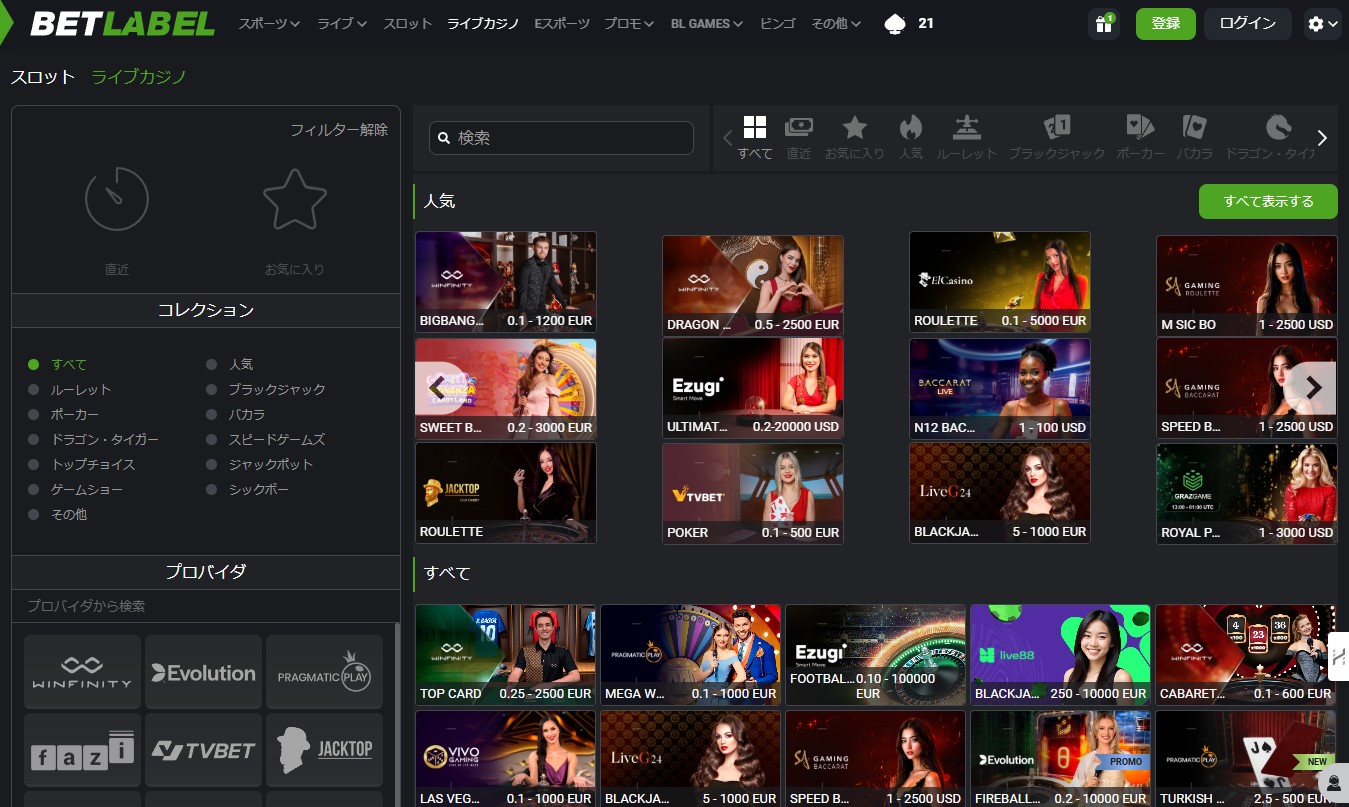Filter by TVBET provider logo
Screen dimensions: 1349x807
[x=204, y=750]
